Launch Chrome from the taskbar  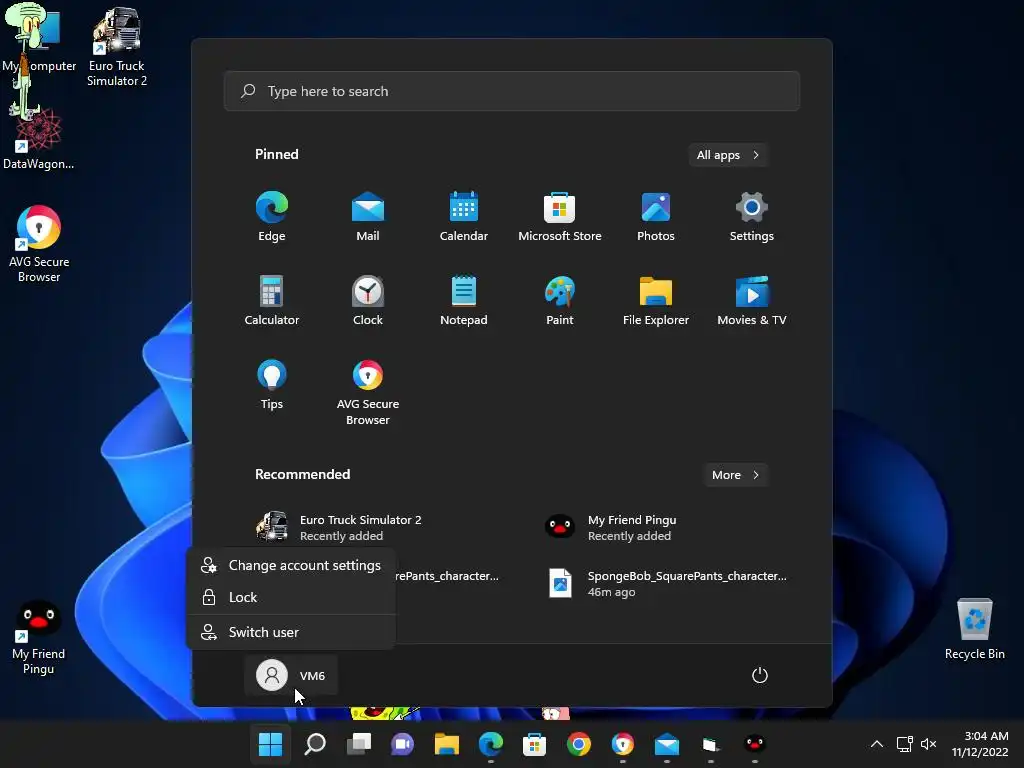(579, 744)
